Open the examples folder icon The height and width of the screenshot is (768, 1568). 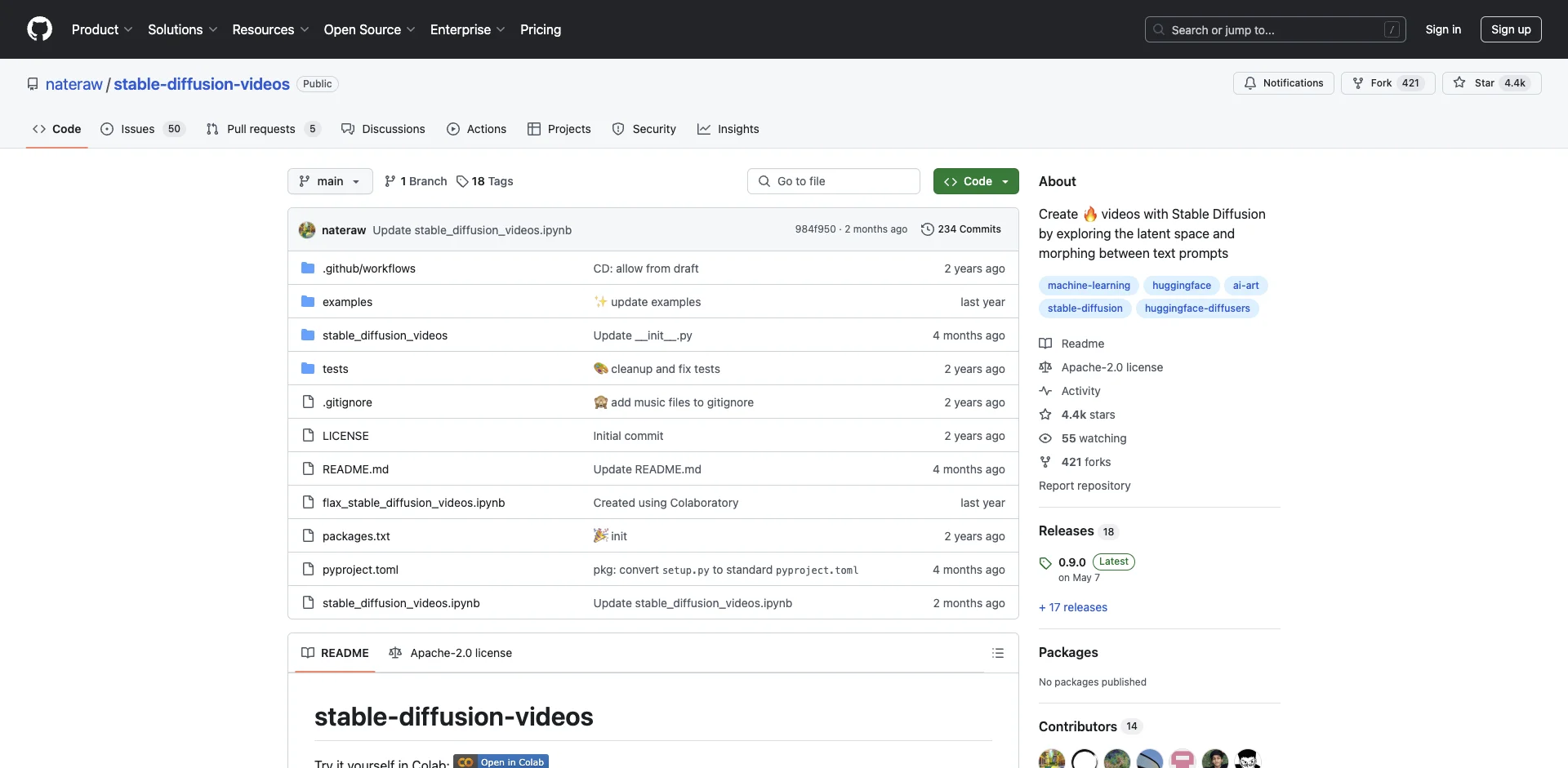click(308, 302)
